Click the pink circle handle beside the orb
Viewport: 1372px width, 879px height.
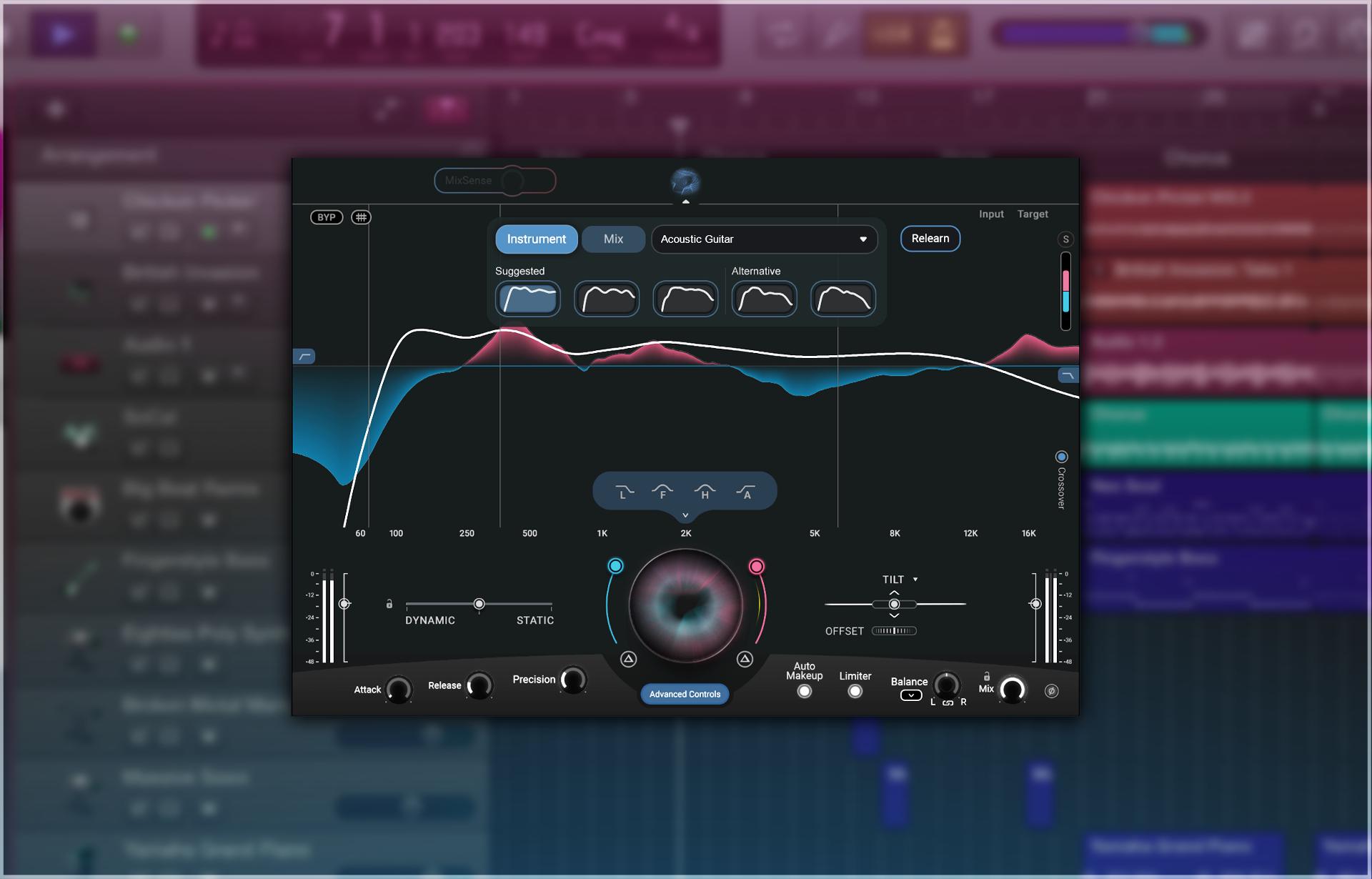756,567
